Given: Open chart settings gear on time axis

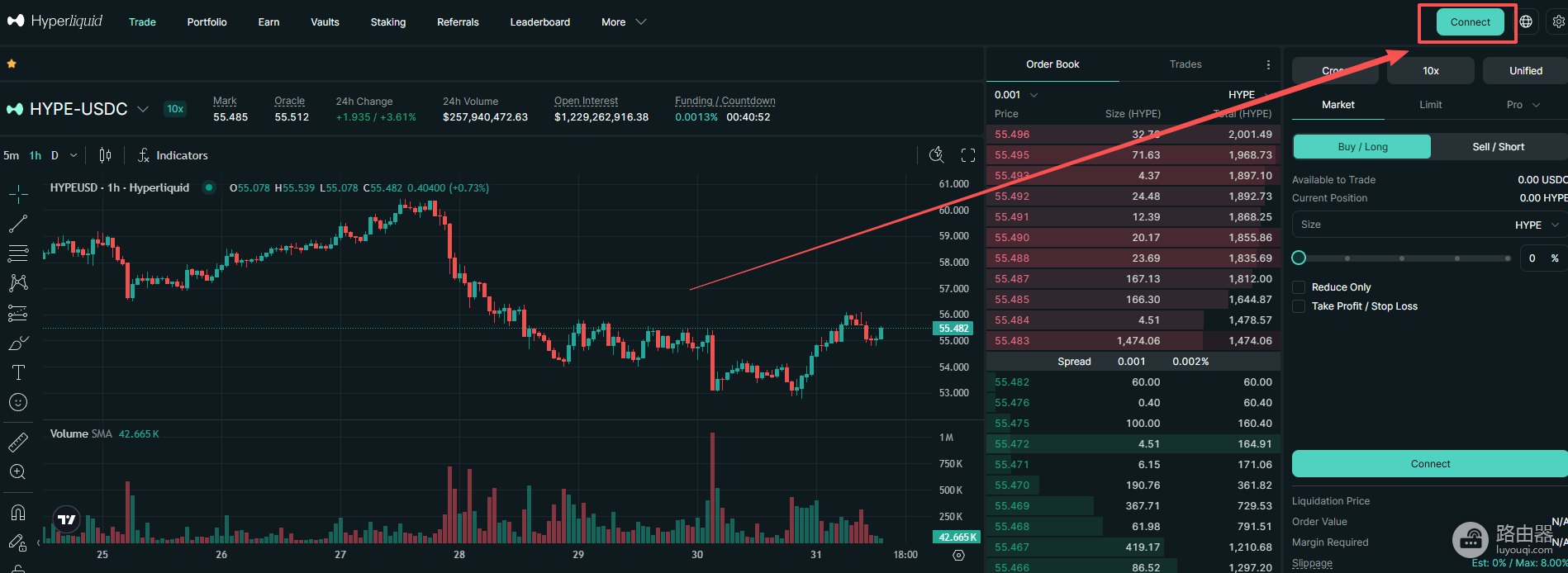Looking at the screenshot, I should (x=958, y=556).
